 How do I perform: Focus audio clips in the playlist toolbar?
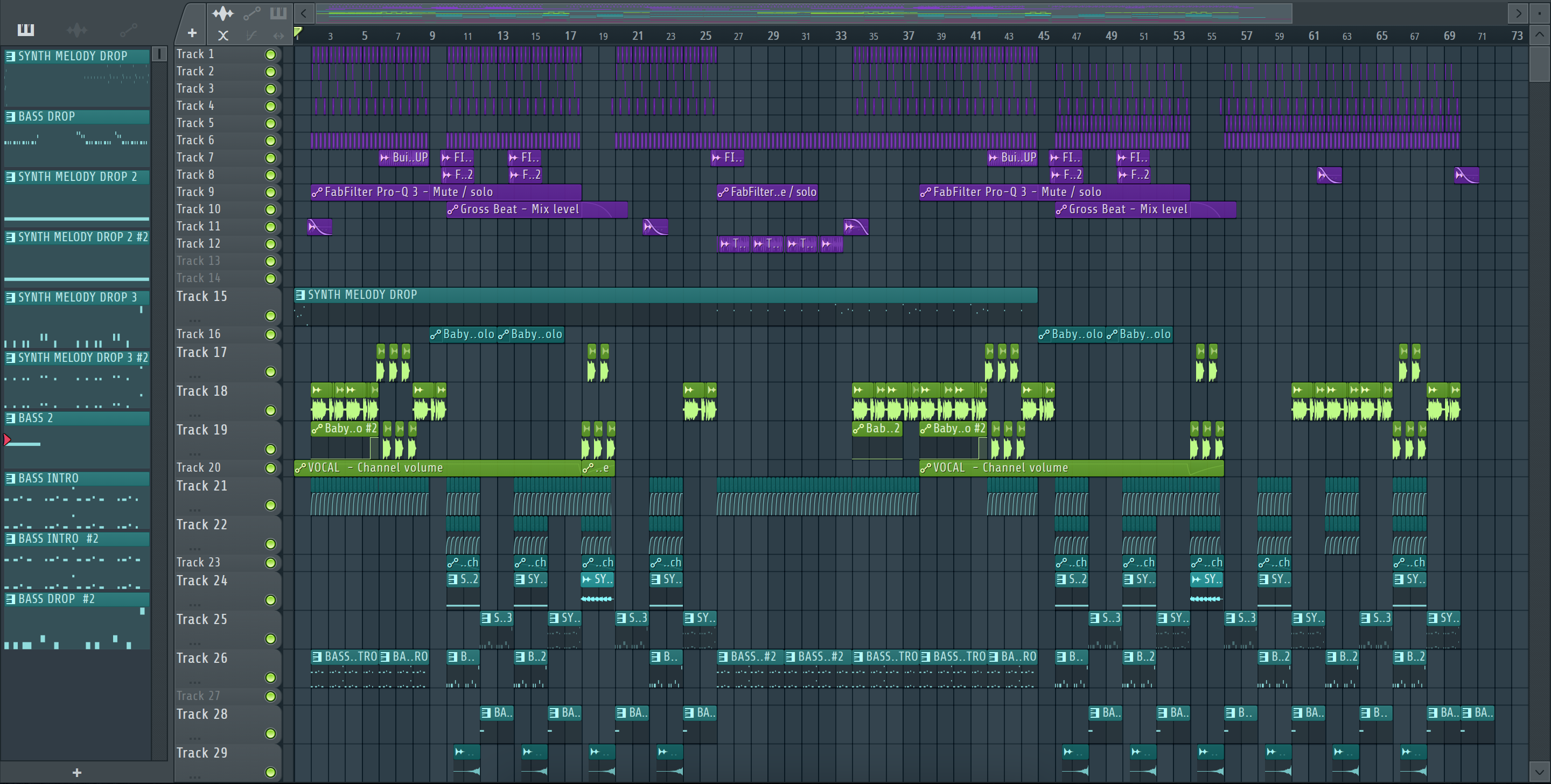pos(223,13)
